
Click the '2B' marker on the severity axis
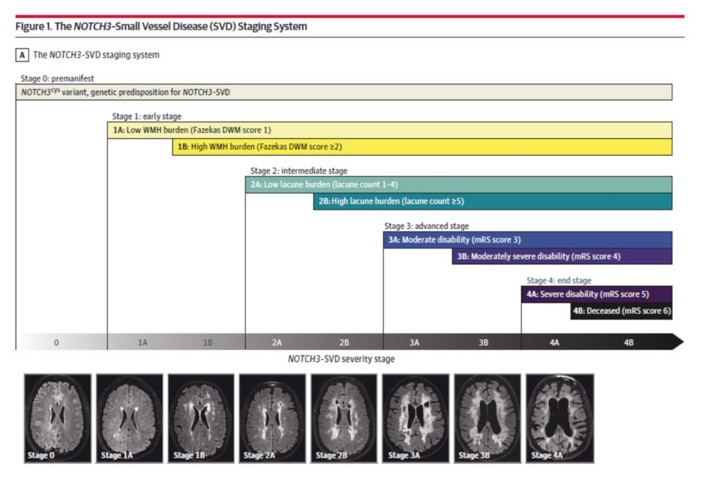[344, 342]
